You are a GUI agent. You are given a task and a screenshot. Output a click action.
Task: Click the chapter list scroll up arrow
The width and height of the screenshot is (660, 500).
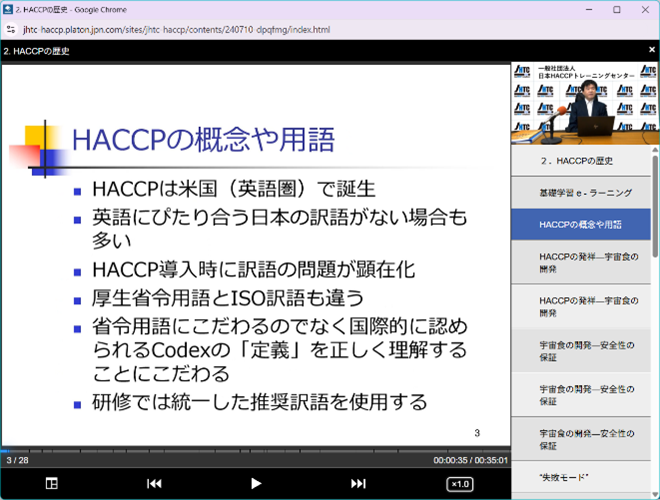click(x=655, y=149)
